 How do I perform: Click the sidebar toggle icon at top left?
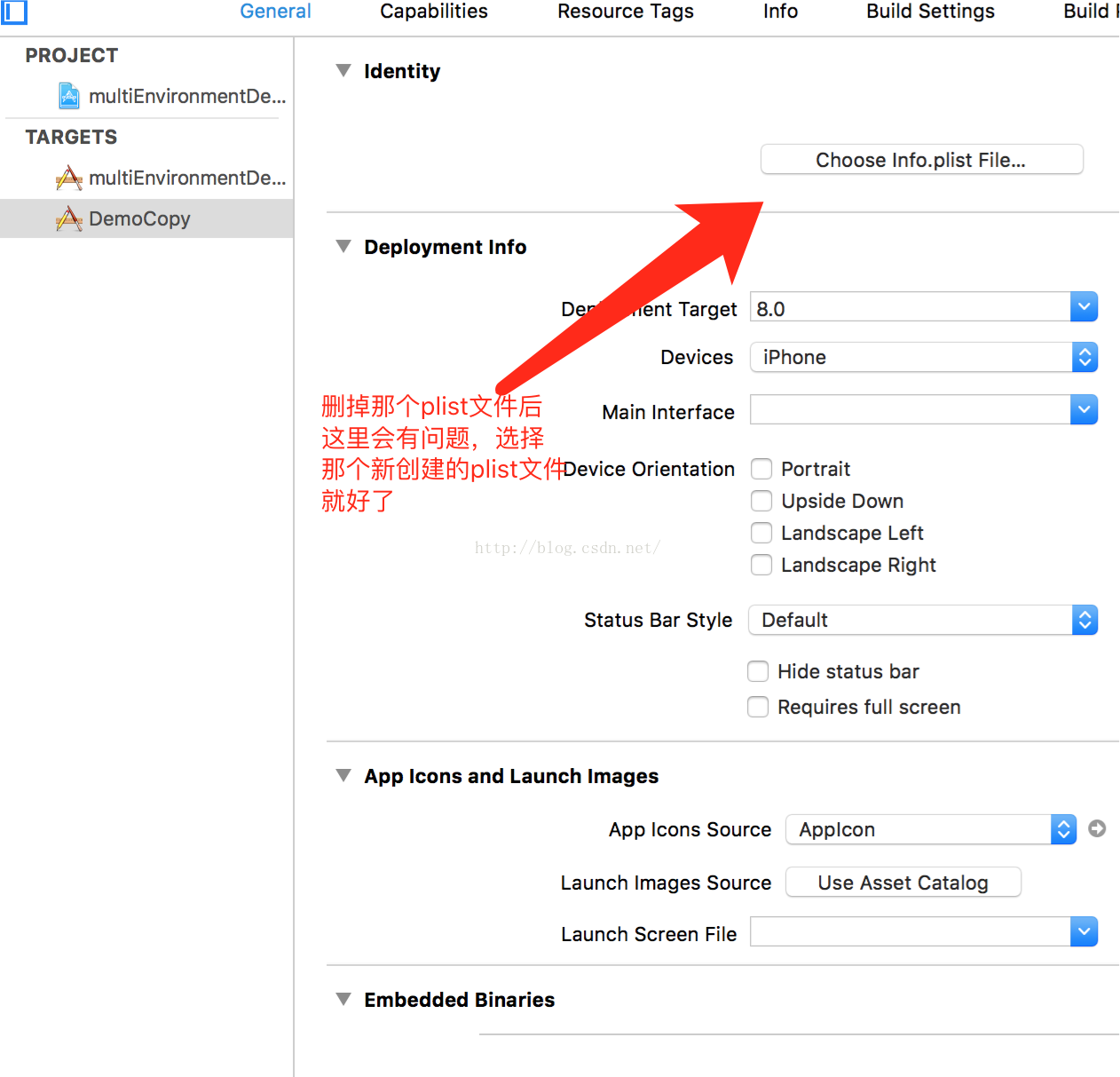pyautogui.click(x=14, y=12)
